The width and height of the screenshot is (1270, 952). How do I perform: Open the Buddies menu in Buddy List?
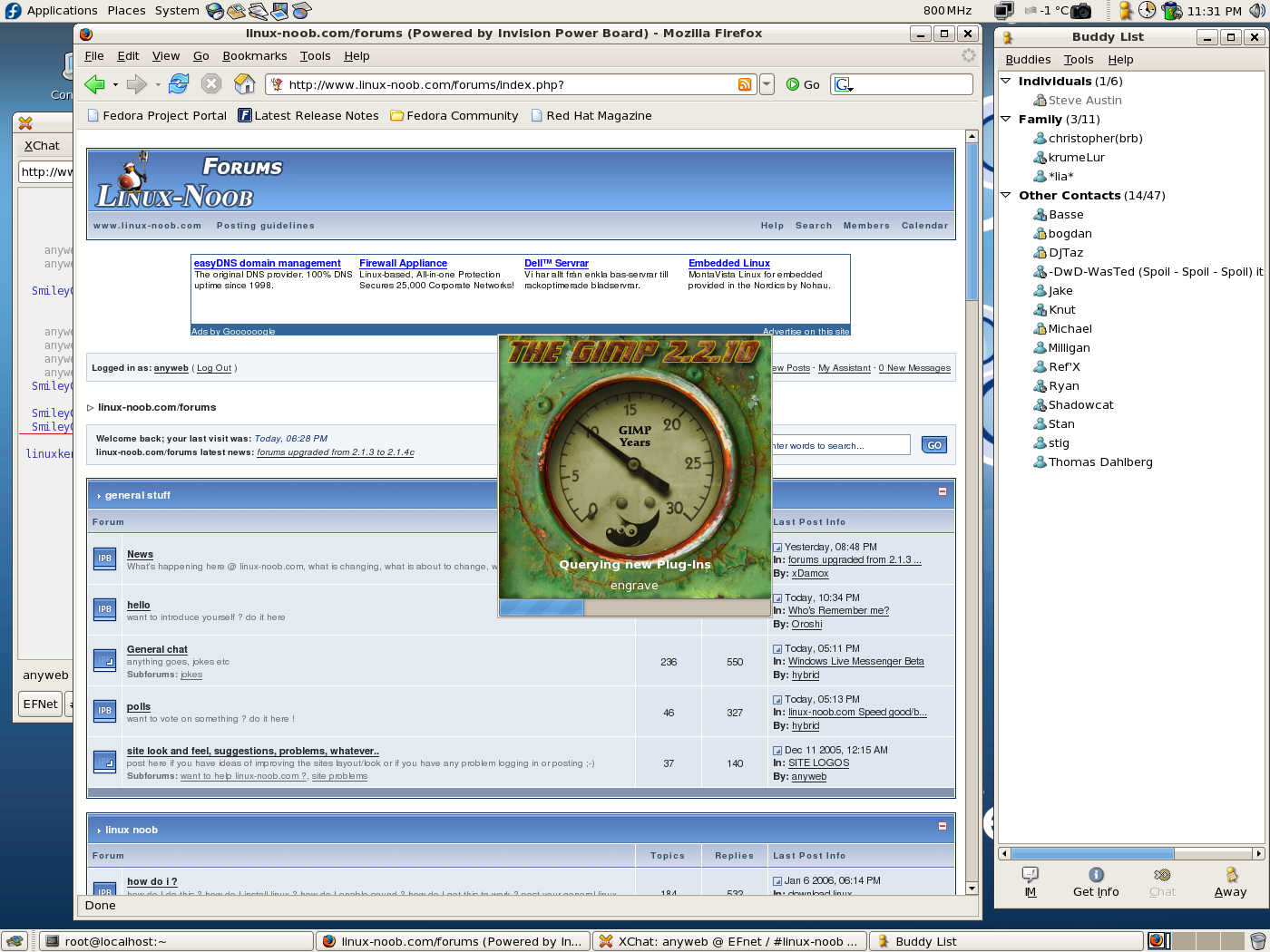point(1028,59)
